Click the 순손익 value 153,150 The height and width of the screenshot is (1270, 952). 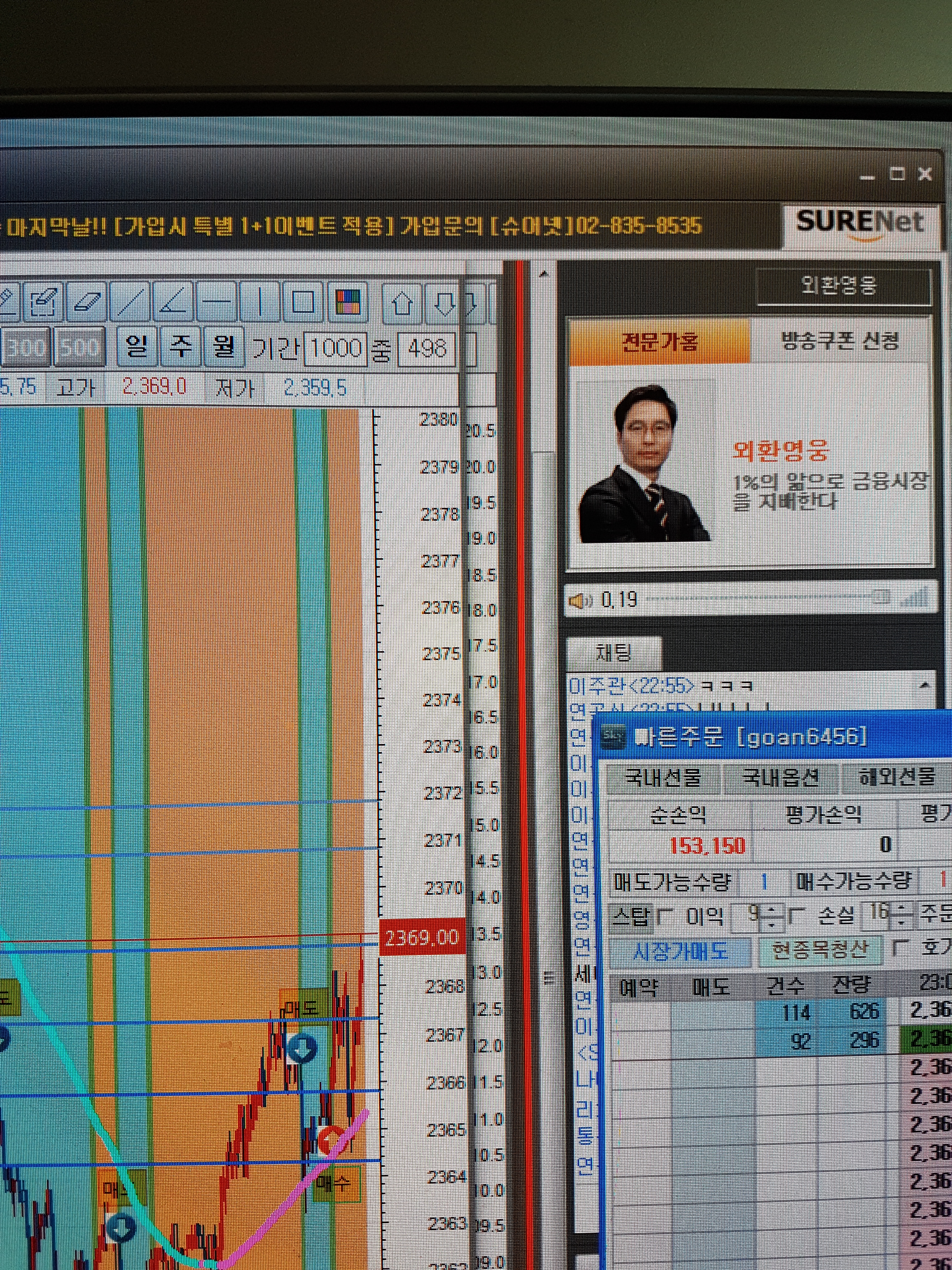pyautogui.click(x=707, y=846)
